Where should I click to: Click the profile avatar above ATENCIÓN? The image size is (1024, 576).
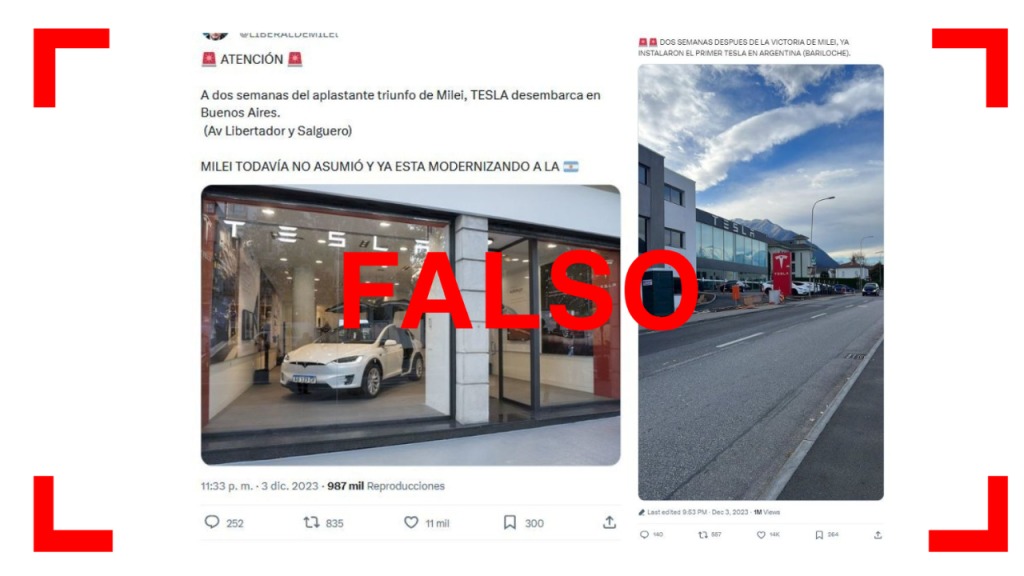[216, 35]
